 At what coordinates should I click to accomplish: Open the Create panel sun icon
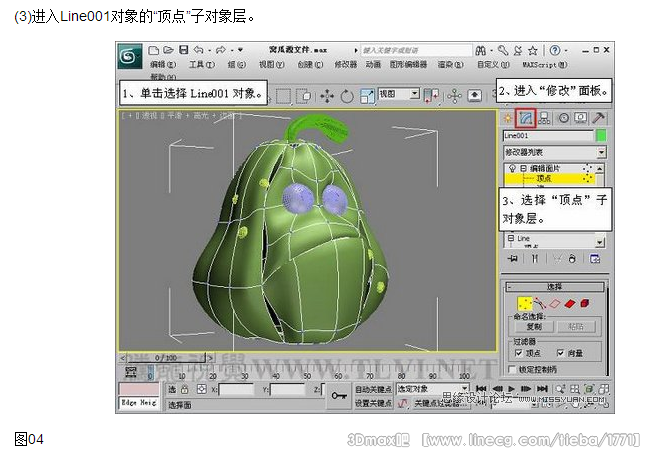(508, 118)
